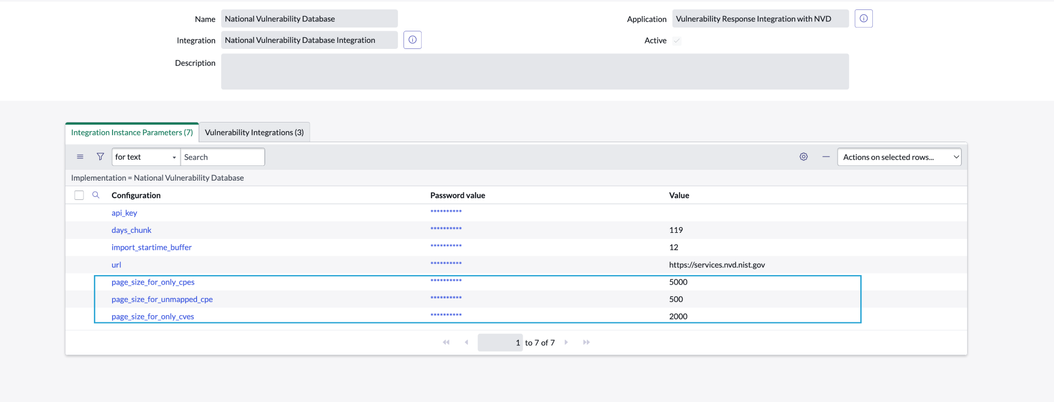Click https://services.nvd.nist.gov value

tap(717, 265)
